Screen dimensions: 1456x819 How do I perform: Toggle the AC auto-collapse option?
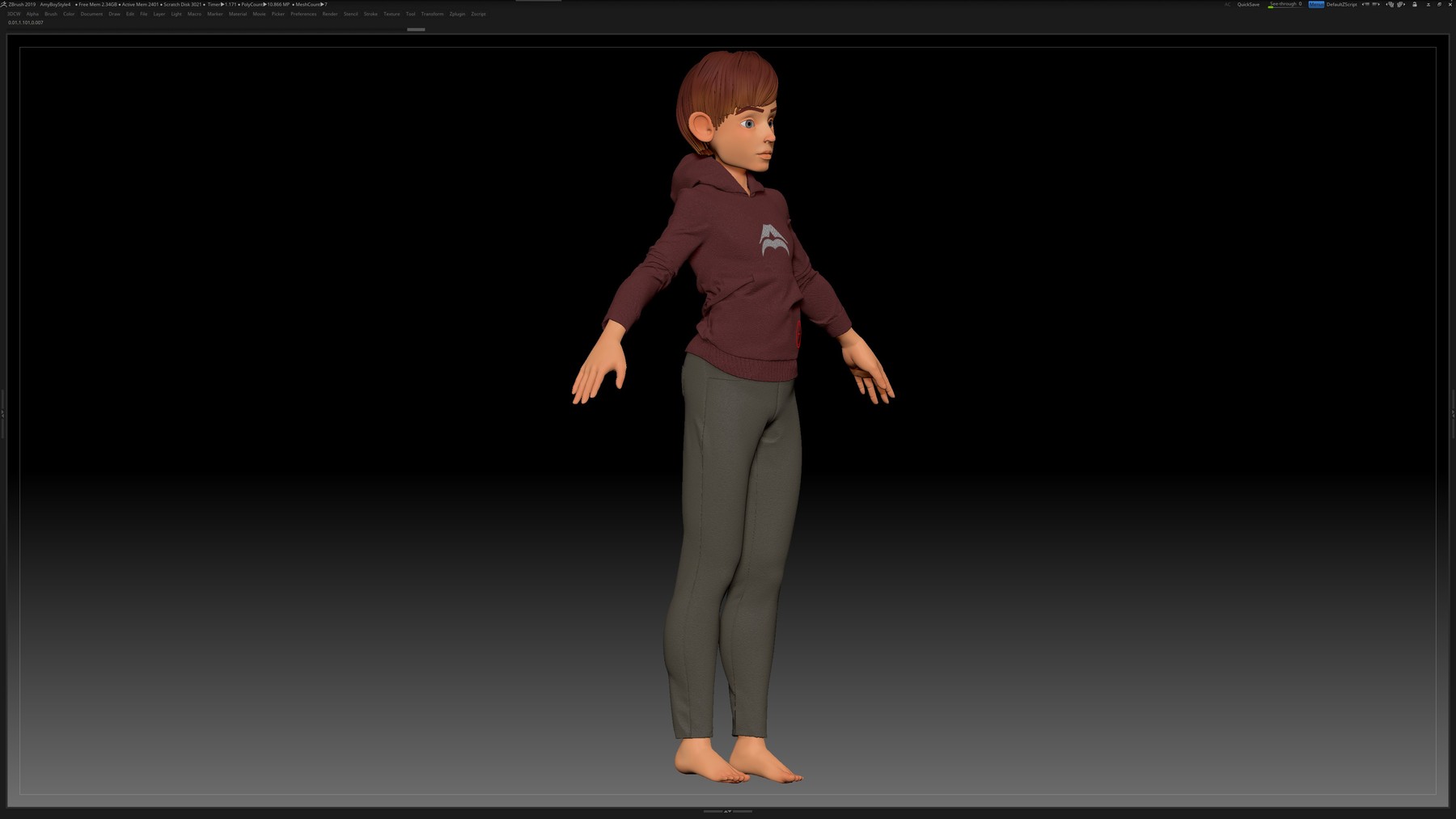(1227, 4)
